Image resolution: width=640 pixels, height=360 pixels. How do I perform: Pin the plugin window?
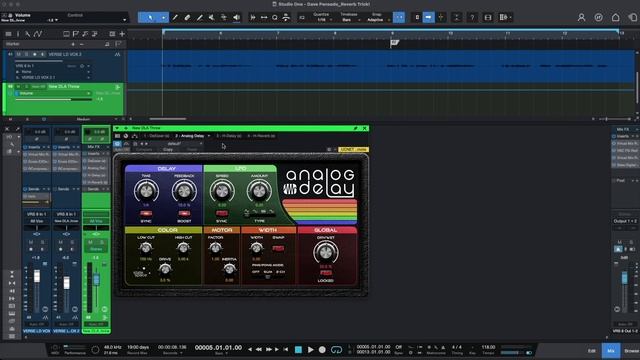(x=356, y=128)
